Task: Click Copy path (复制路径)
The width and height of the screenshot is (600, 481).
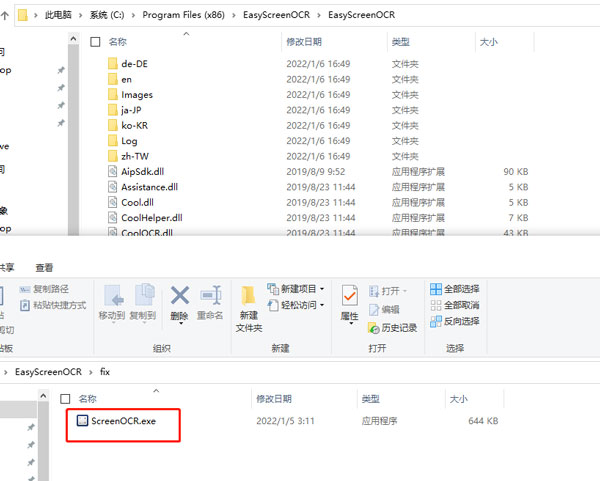Action: (44, 289)
